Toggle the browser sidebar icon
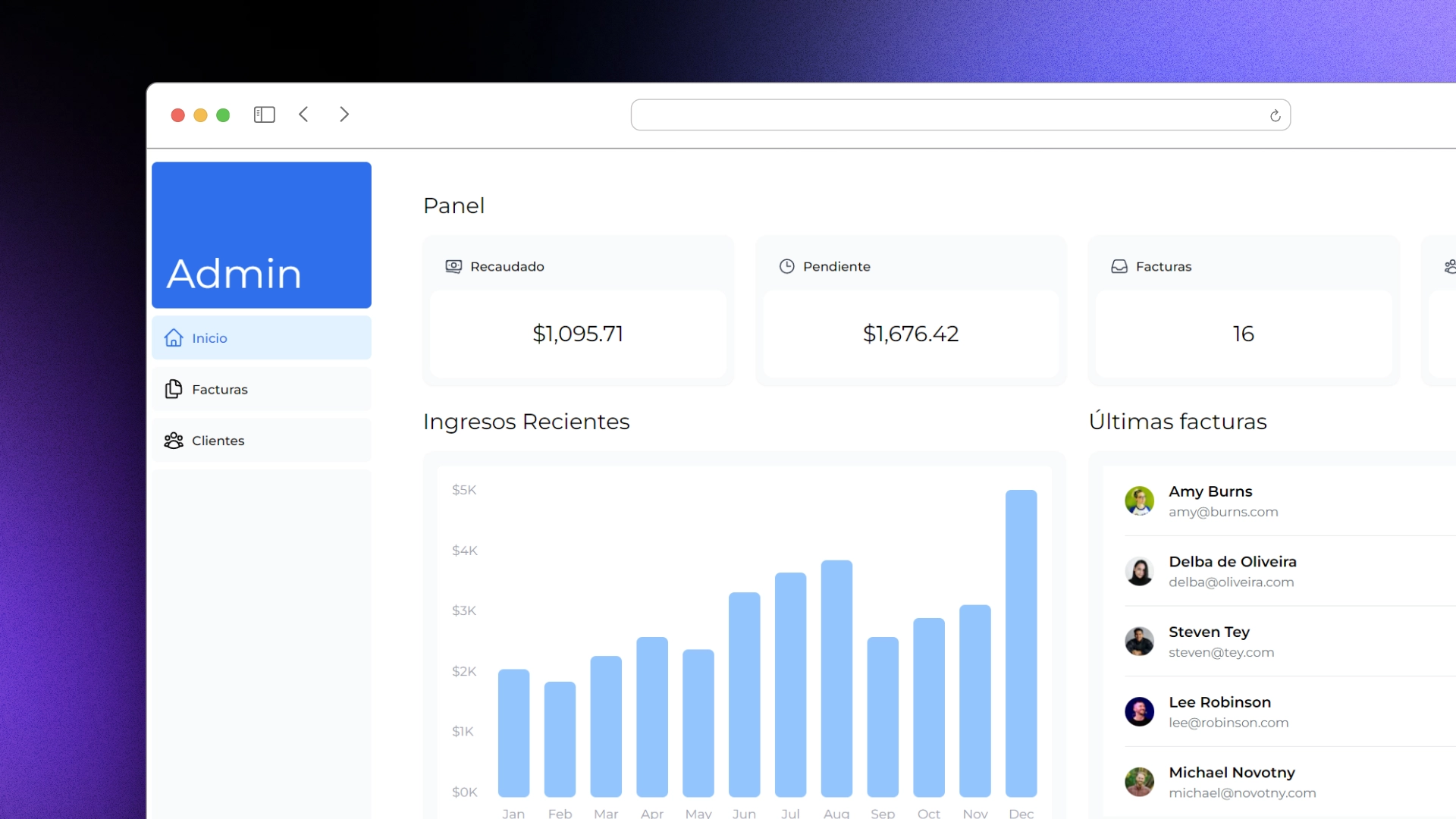This screenshot has height=819, width=1456. pos(264,115)
